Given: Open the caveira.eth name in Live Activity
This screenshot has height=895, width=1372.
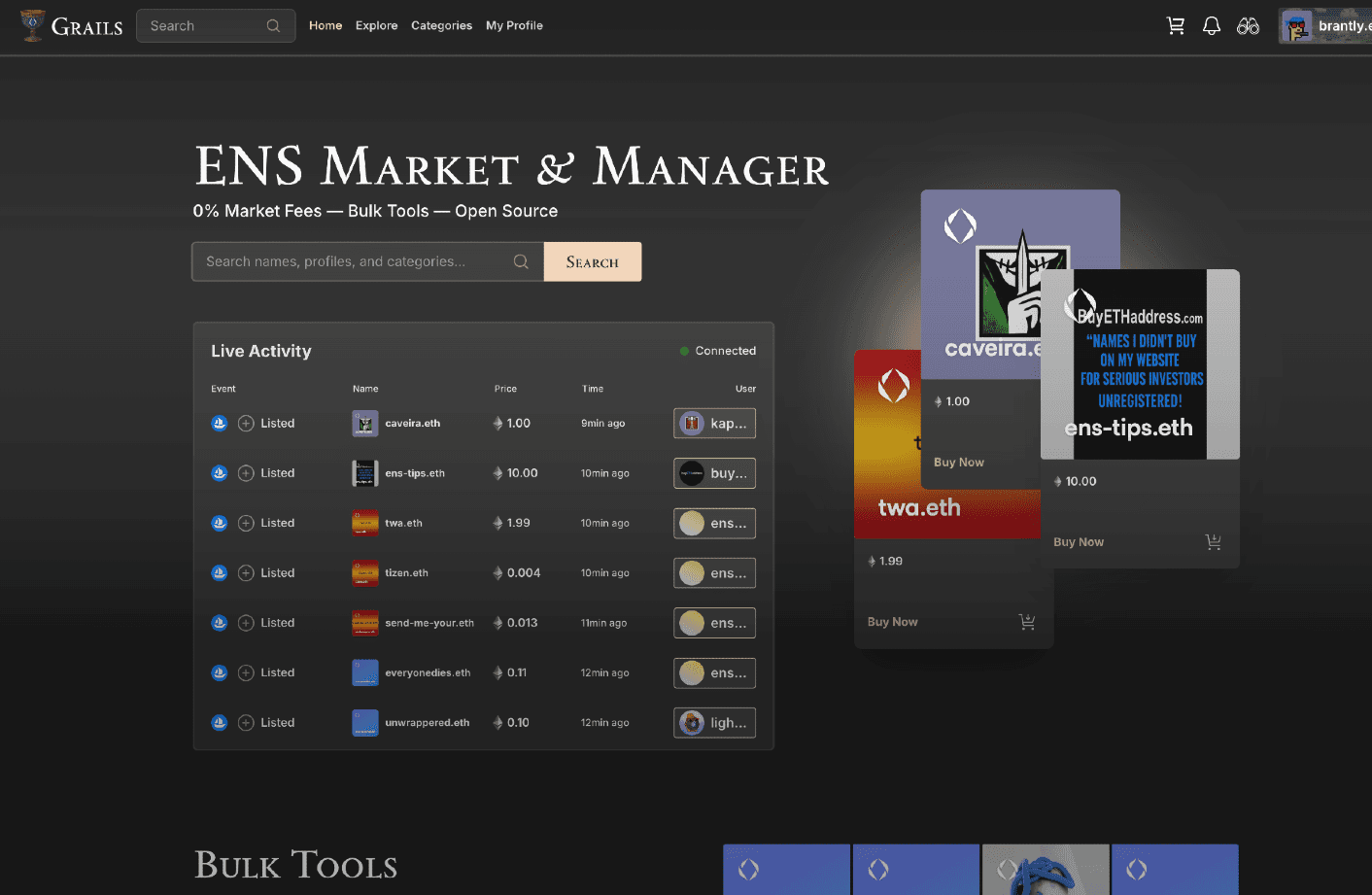Looking at the screenshot, I should click(410, 423).
